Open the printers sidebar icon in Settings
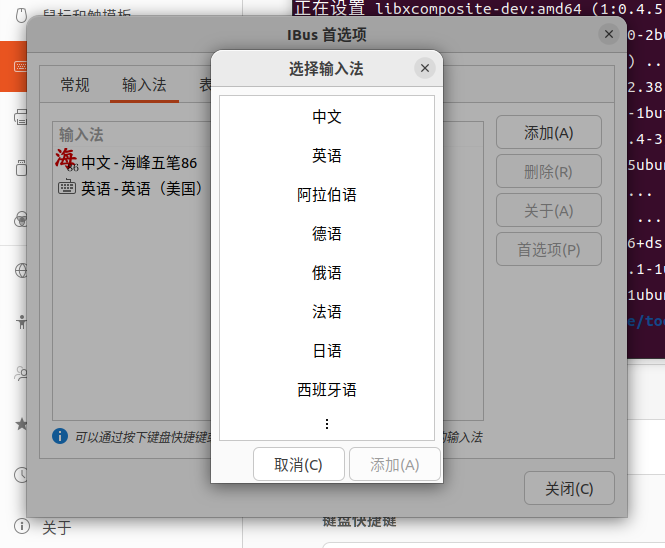665x548 pixels. coord(21,117)
